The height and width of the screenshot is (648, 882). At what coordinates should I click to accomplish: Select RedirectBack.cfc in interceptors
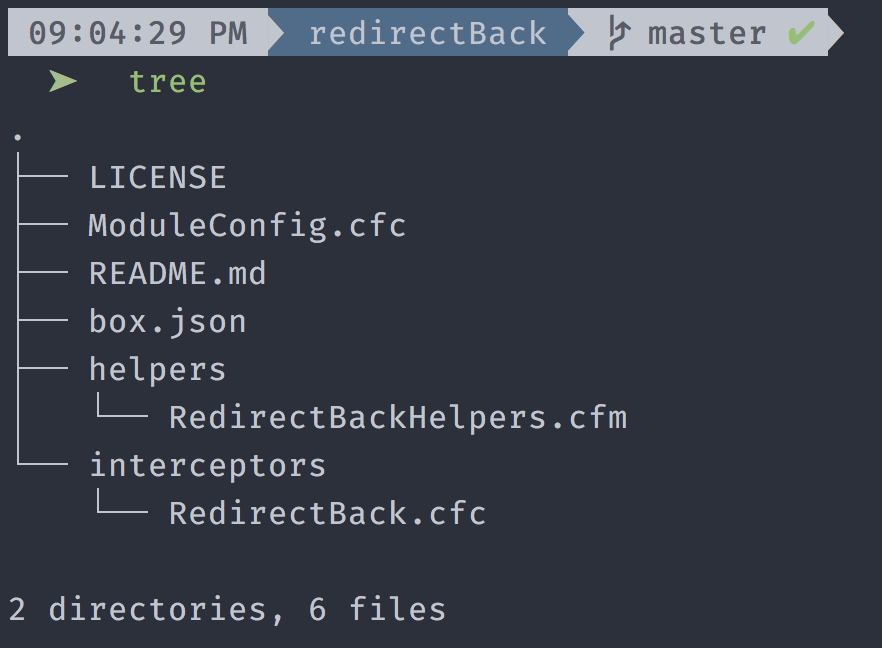pyautogui.click(x=327, y=514)
